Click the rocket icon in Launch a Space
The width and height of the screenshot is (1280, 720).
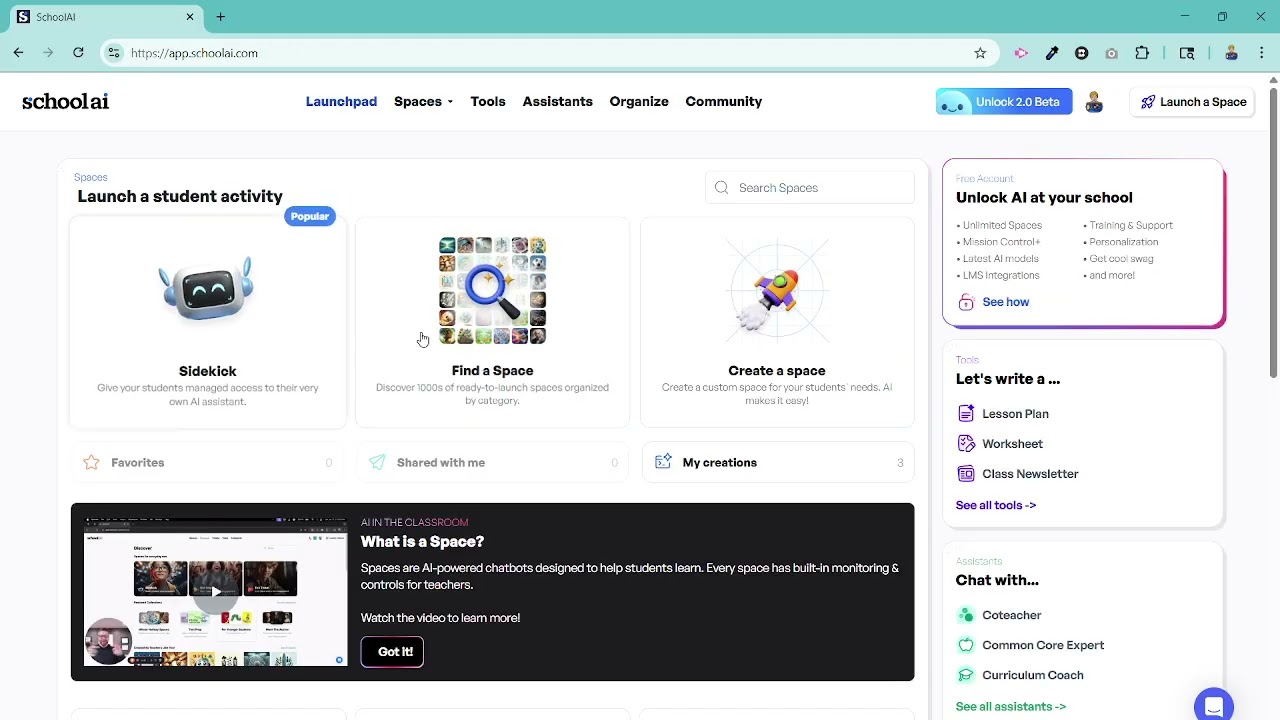point(1148,102)
